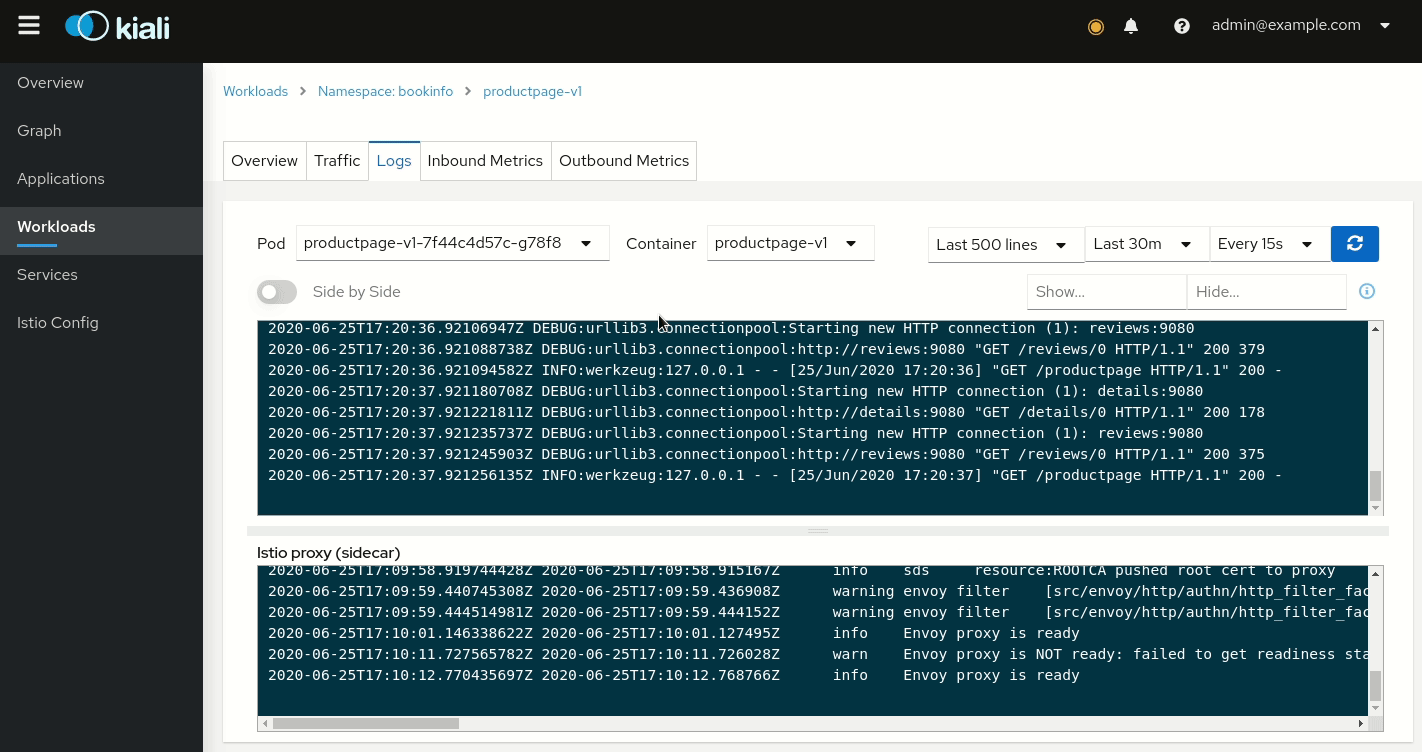The height and width of the screenshot is (752, 1422).
Task: Click the blue refresh logs button
Action: pyautogui.click(x=1355, y=244)
